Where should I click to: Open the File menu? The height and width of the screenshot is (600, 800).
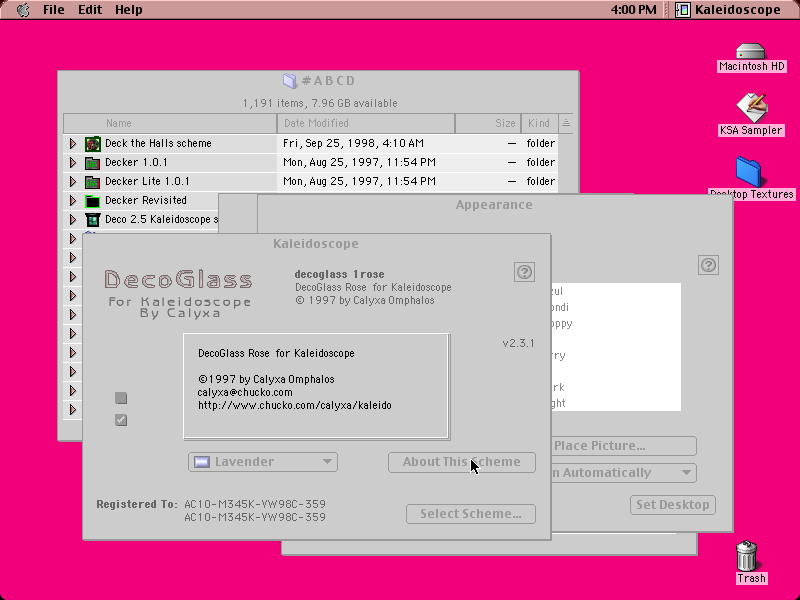click(54, 10)
